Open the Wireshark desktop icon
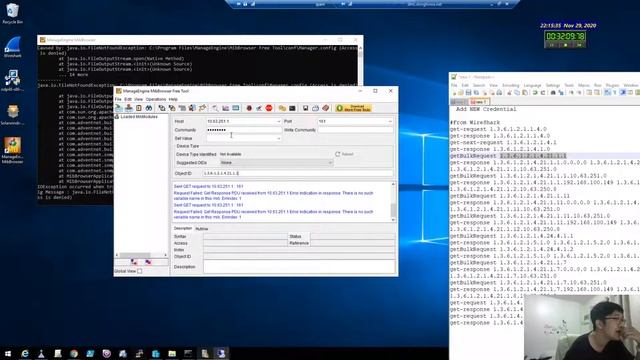The height and width of the screenshot is (360, 640). point(12,47)
